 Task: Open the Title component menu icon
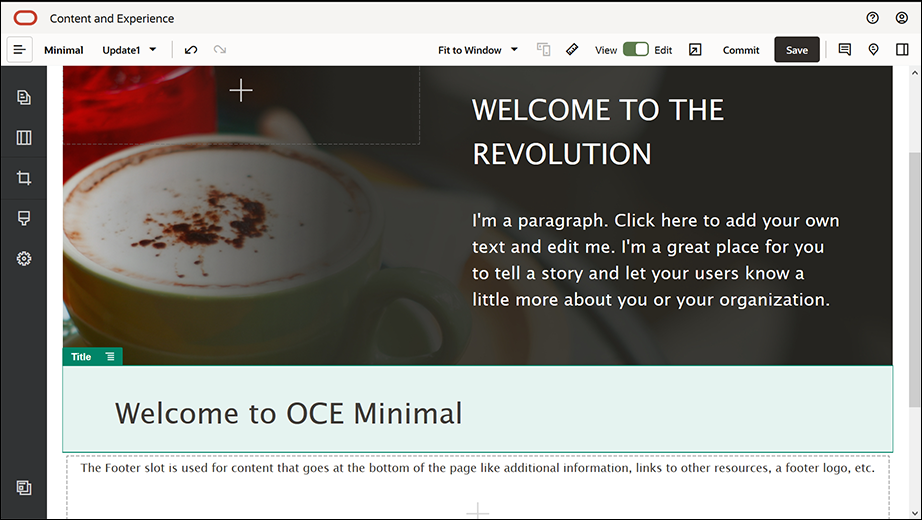(x=110, y=356)
